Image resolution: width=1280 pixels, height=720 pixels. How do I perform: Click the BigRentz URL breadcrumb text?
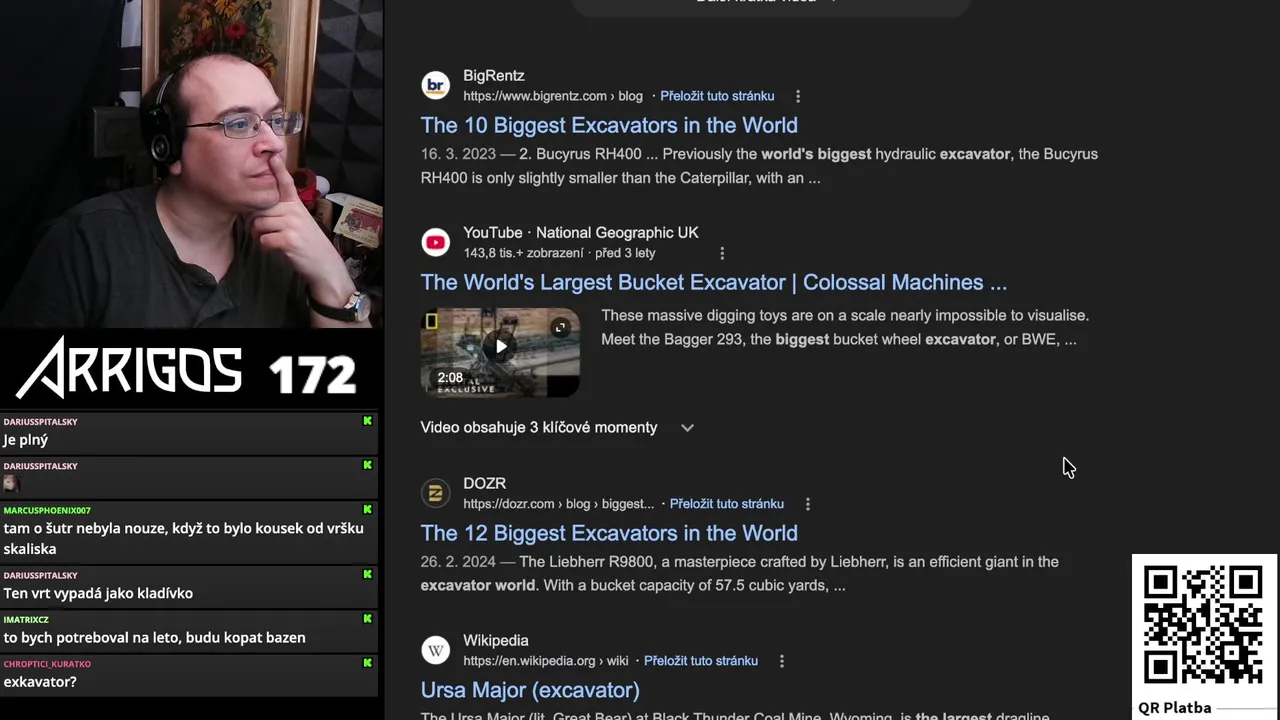(x=553, y=97)
